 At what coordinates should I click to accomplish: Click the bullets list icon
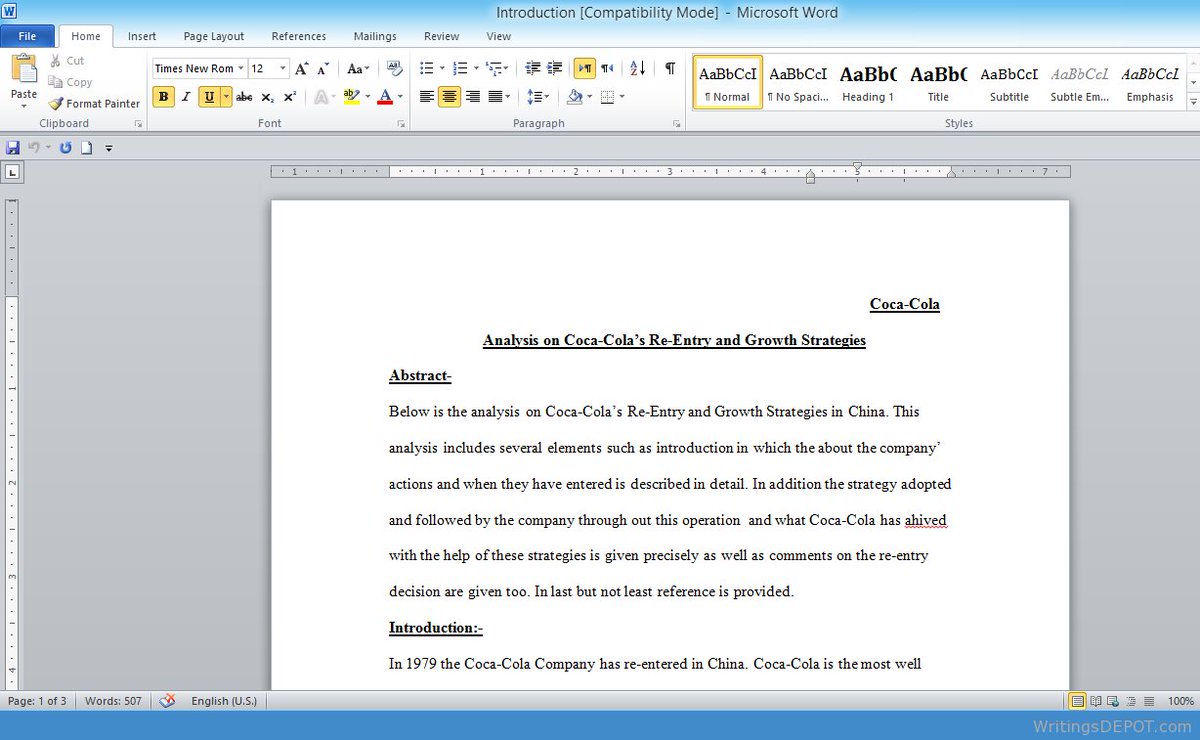[427, 68]
